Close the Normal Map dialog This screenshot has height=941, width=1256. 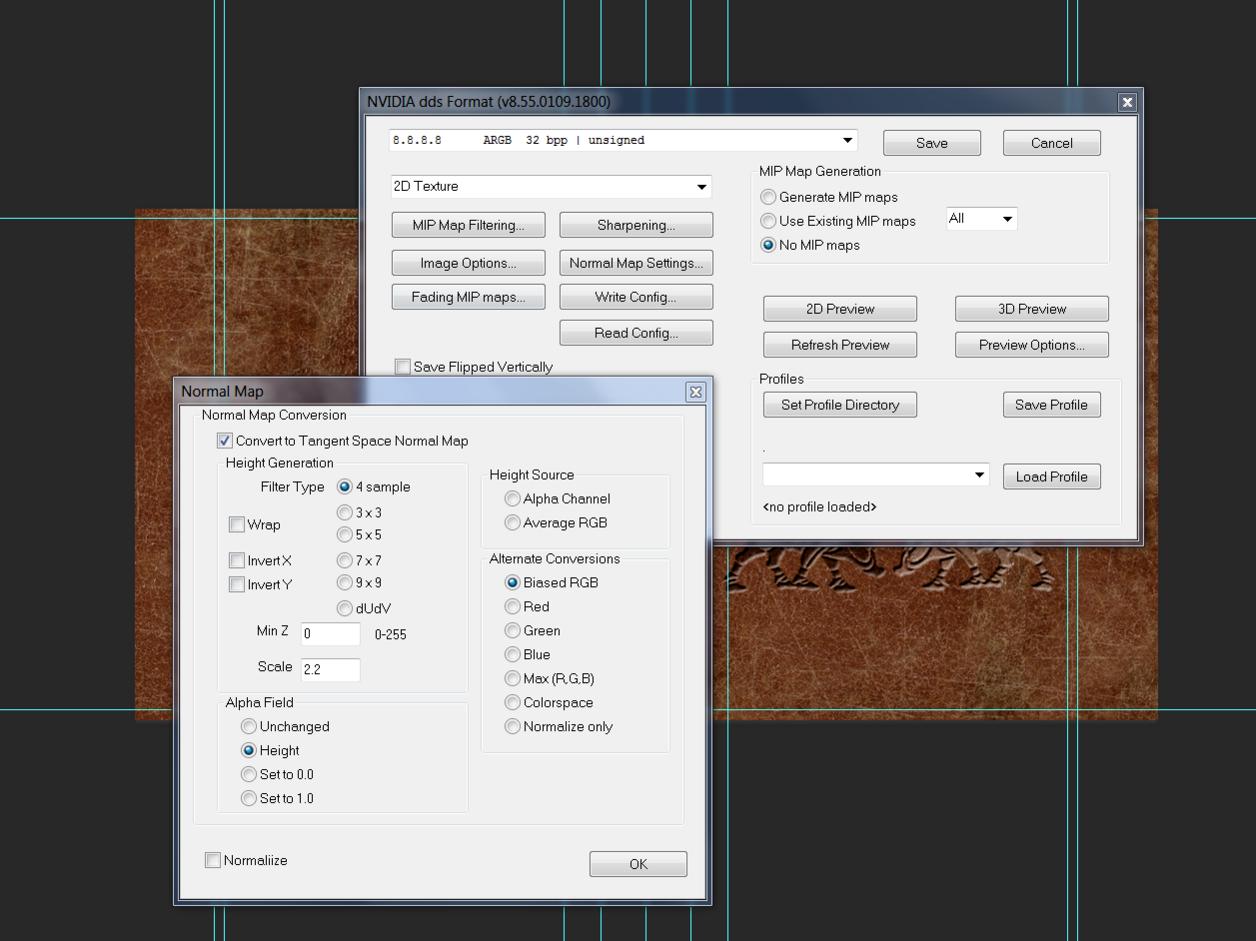click(696, 392)
